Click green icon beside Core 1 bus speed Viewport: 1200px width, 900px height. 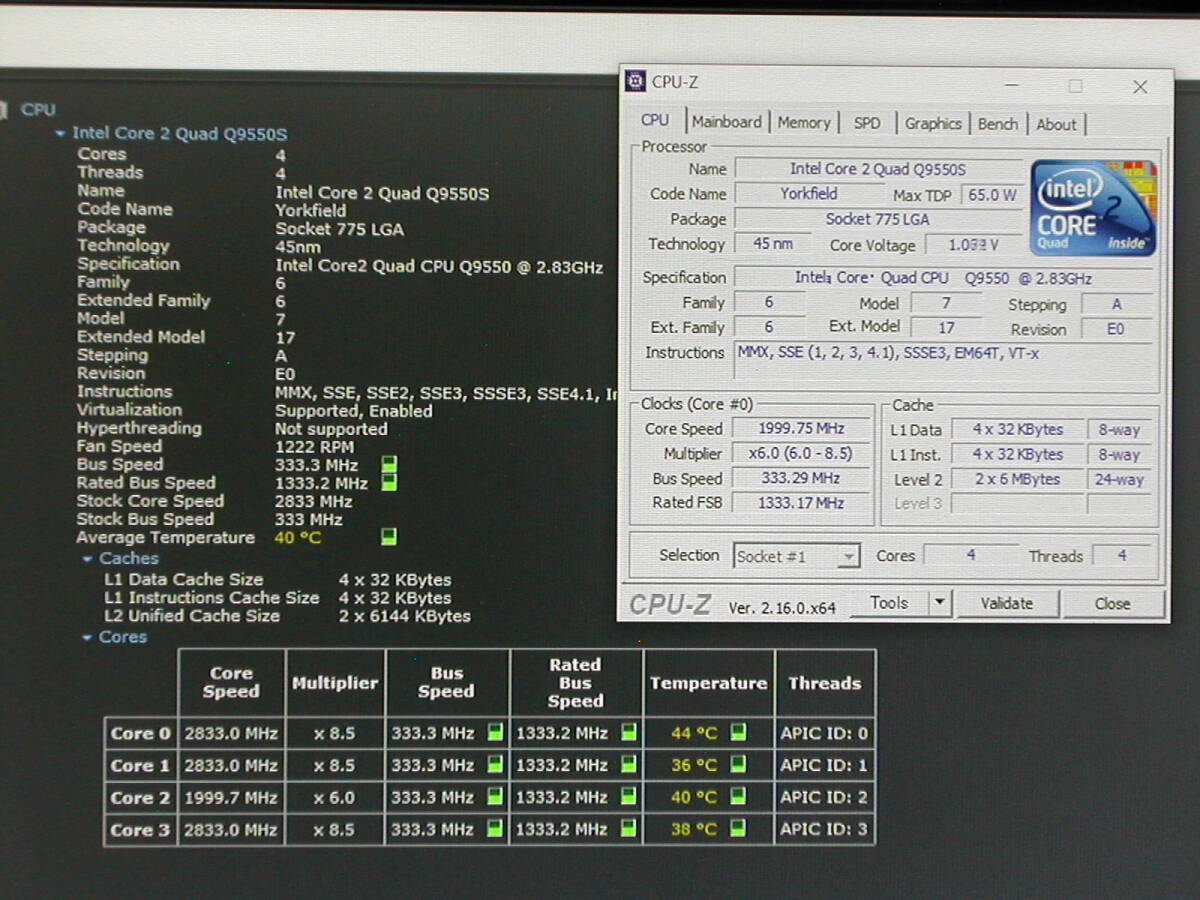click(x=495, y=765)
